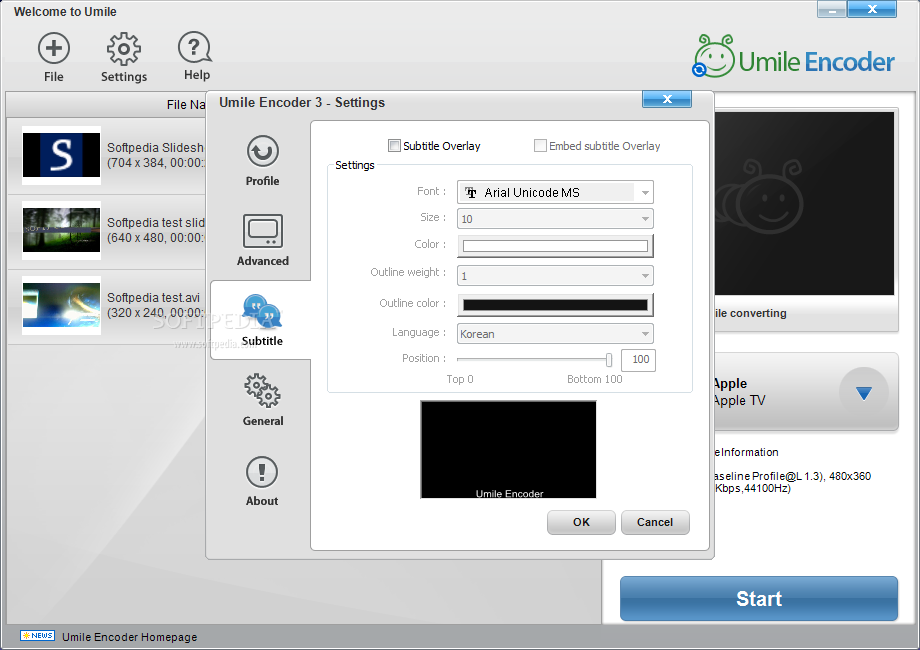Screen dimensions: 920x650
Task: Cancel the Settings dialog
Action: [x=655, y=522]
